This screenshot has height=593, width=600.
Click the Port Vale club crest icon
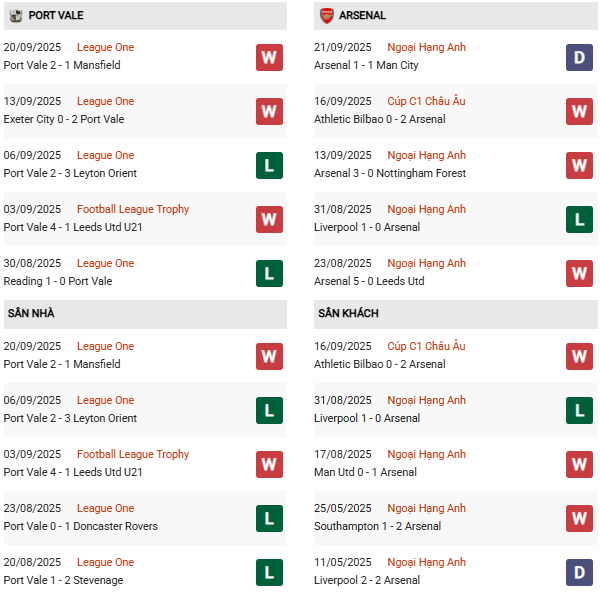pos(16,16)
